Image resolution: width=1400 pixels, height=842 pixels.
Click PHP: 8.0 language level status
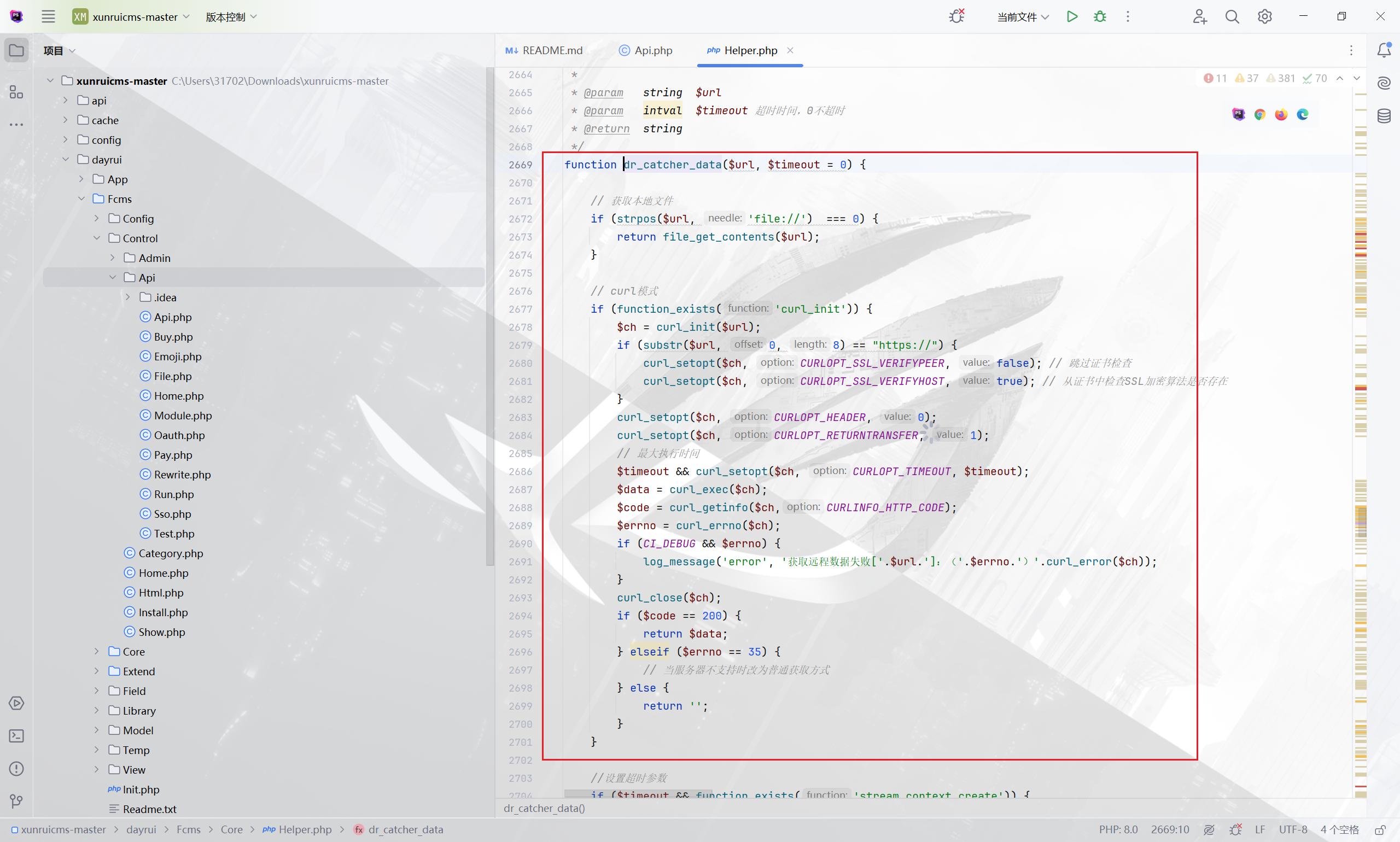pos(1118,829)
